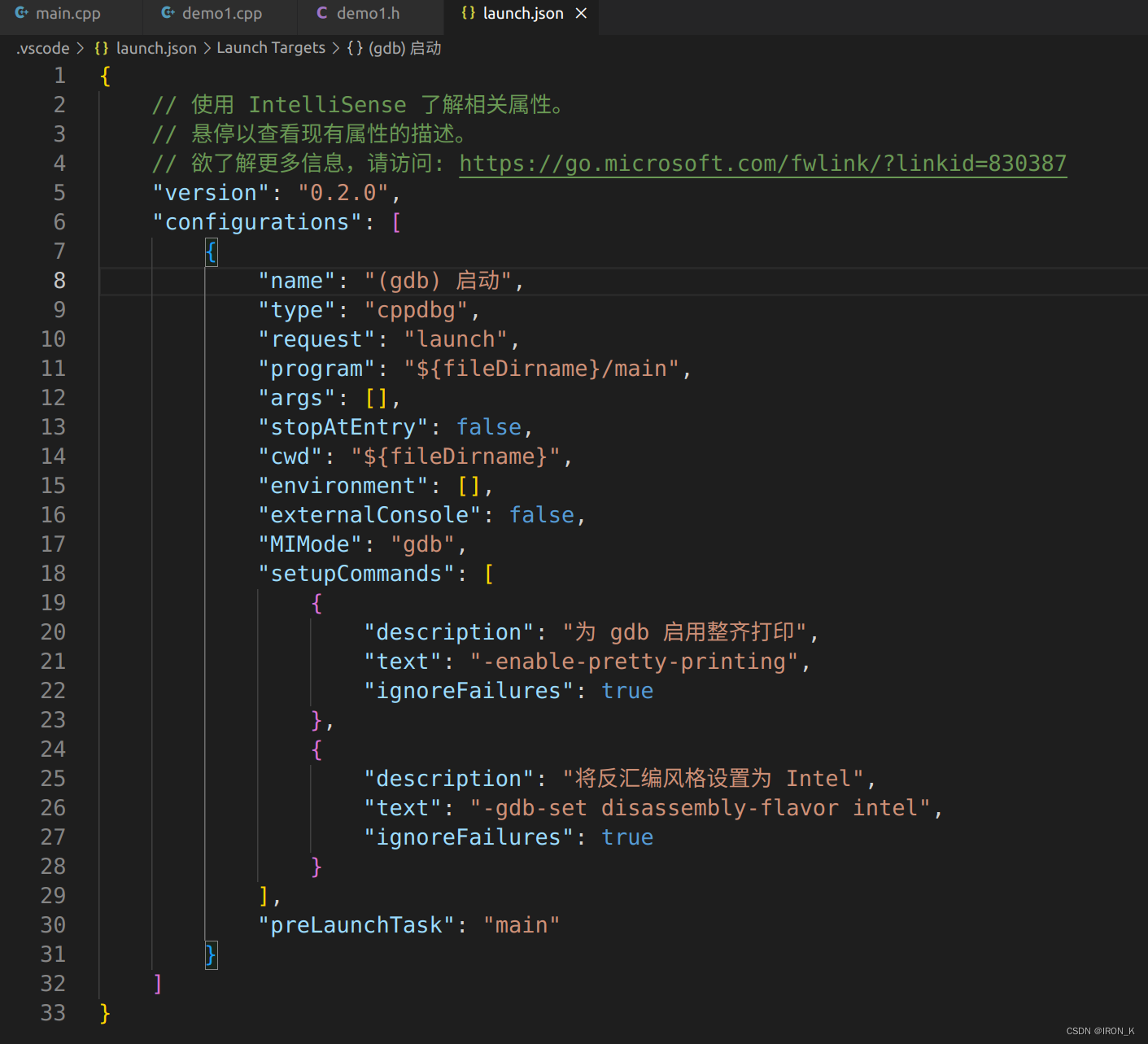Close the launch.json tab

(x=581, y=14)
